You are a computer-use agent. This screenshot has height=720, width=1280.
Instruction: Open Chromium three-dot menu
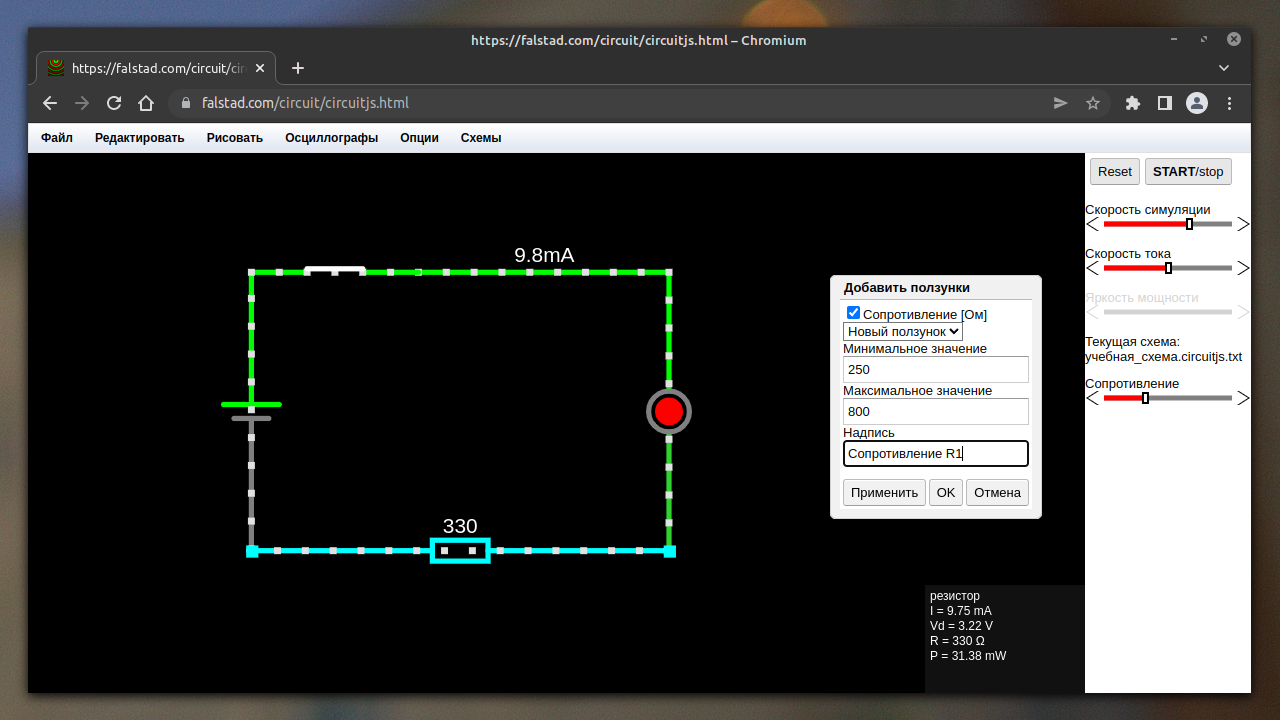[x=1230, y=103]
